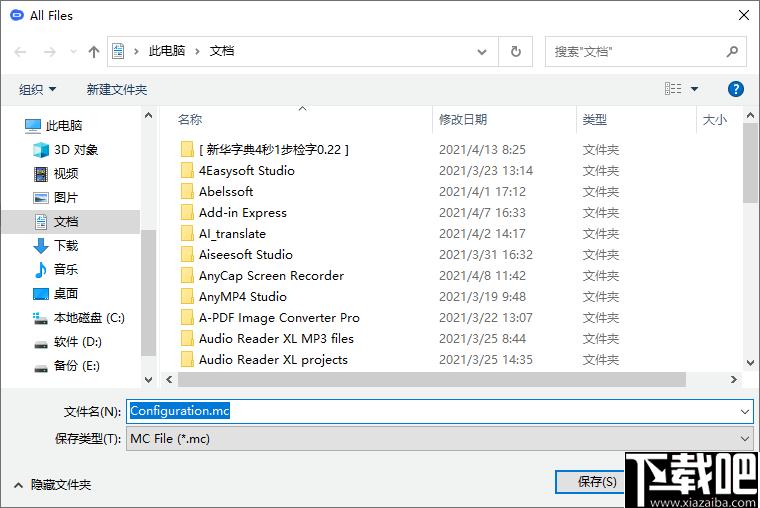760x508 pixels.
Task: Click up arrow of sidebar scrollbar
Action: click(x=148, y=115)
